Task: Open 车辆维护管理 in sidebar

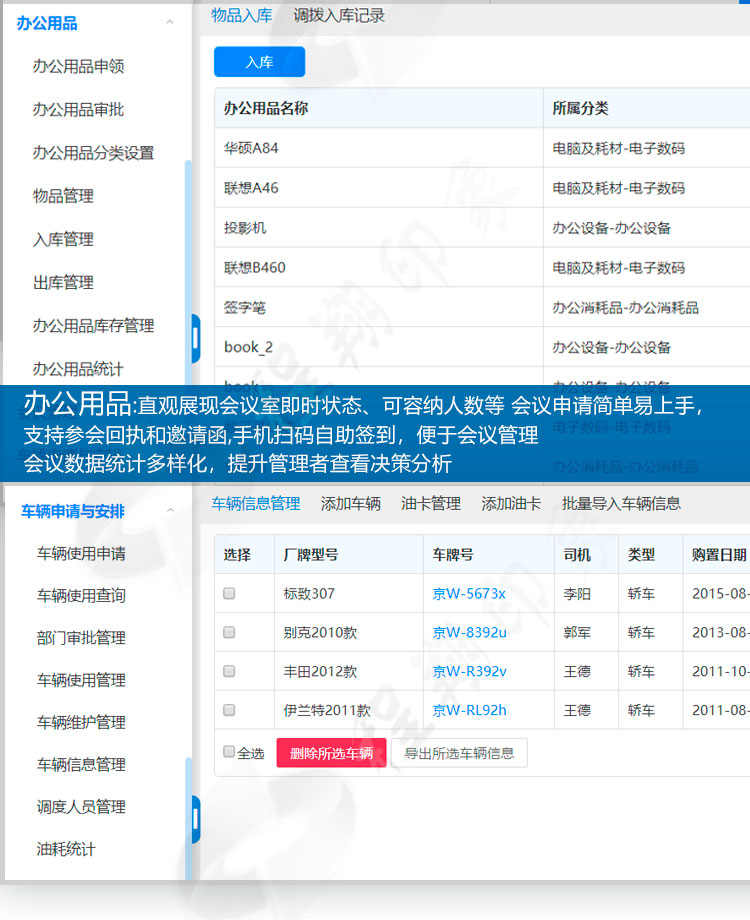Action: pyautogui.click(x=81, y=722)
